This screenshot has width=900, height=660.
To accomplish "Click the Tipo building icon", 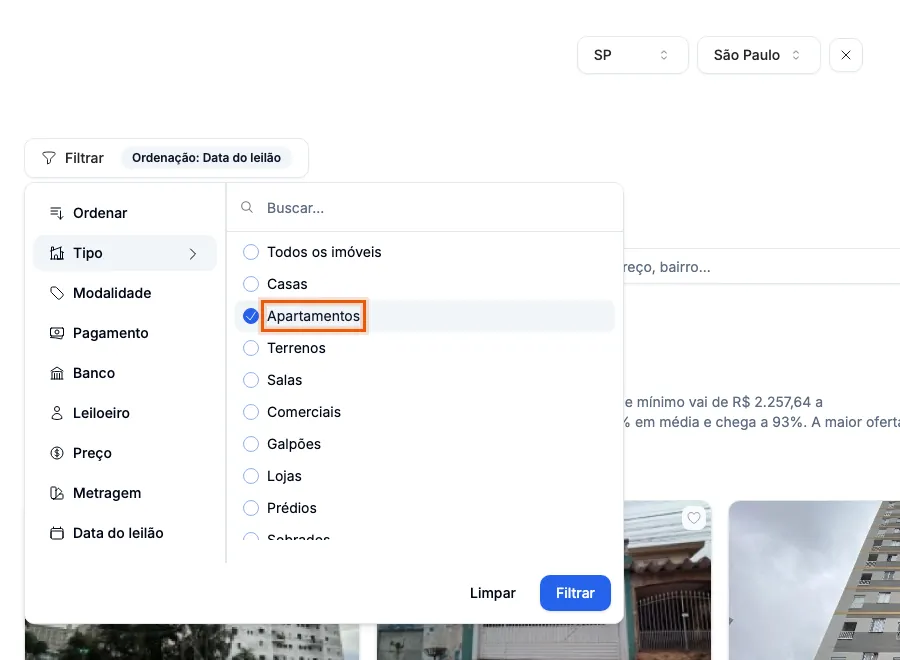I will click(x=56, y=253).
